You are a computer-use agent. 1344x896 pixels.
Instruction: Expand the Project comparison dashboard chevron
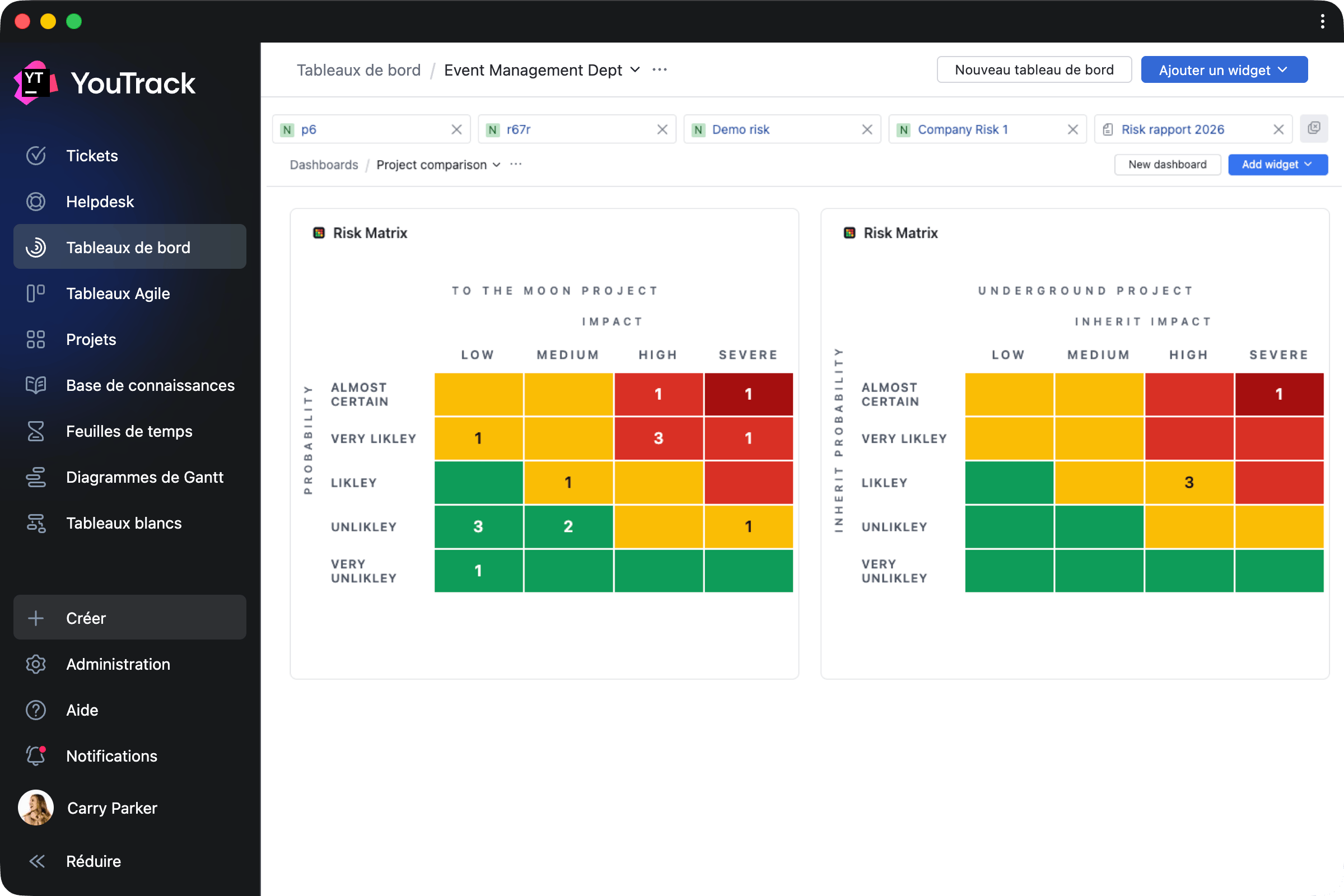click(497, 165)
